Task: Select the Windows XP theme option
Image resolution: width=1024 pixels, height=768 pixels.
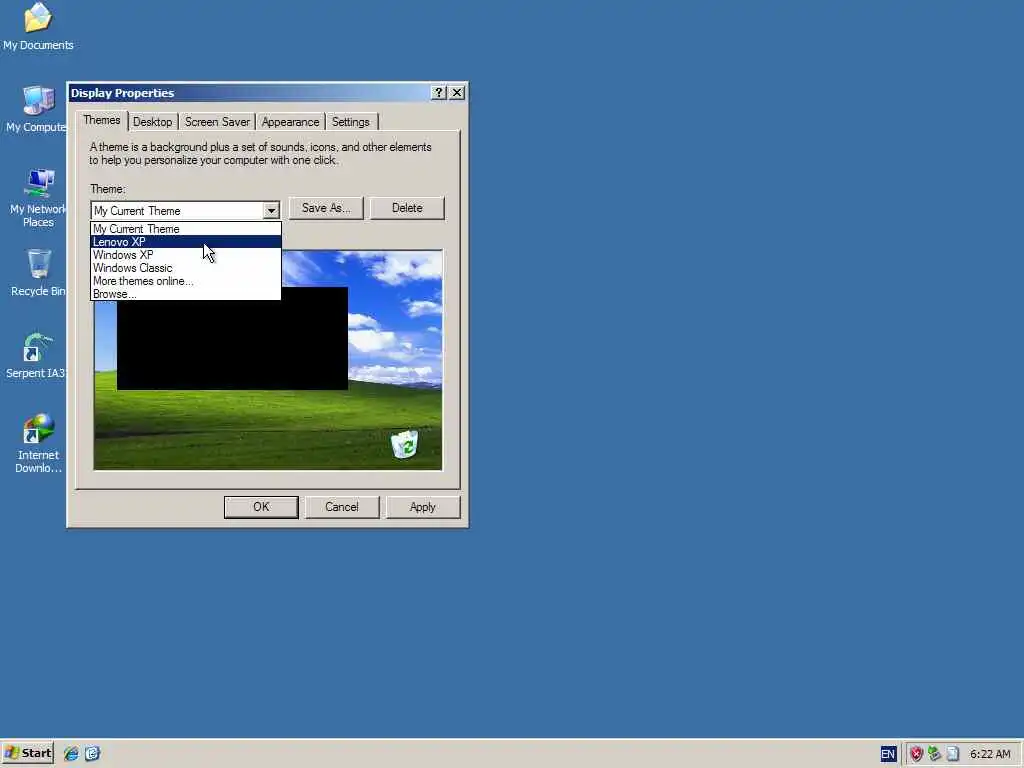Action: [186, 255]
